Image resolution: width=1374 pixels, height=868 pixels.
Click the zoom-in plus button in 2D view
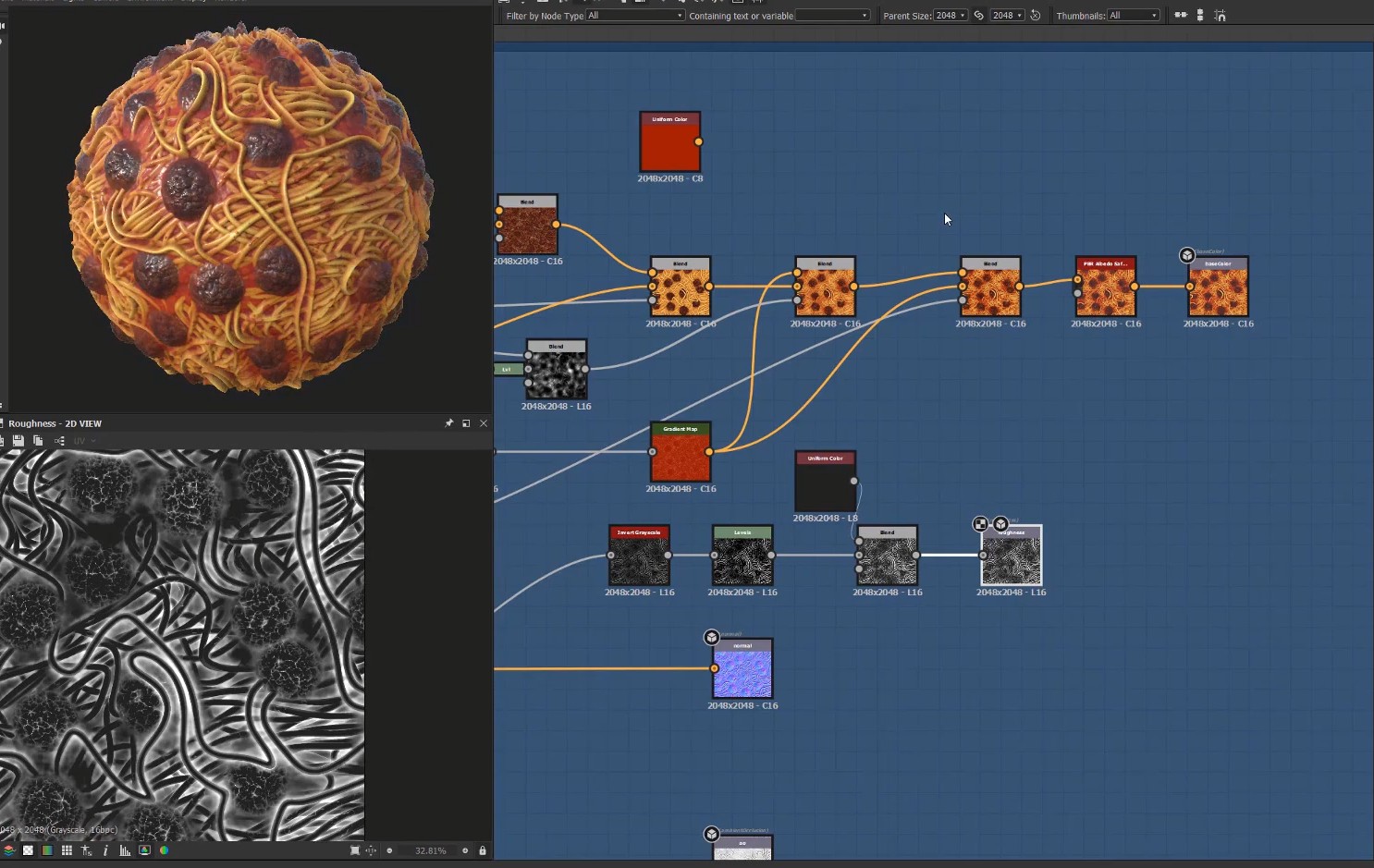(465, 850)
